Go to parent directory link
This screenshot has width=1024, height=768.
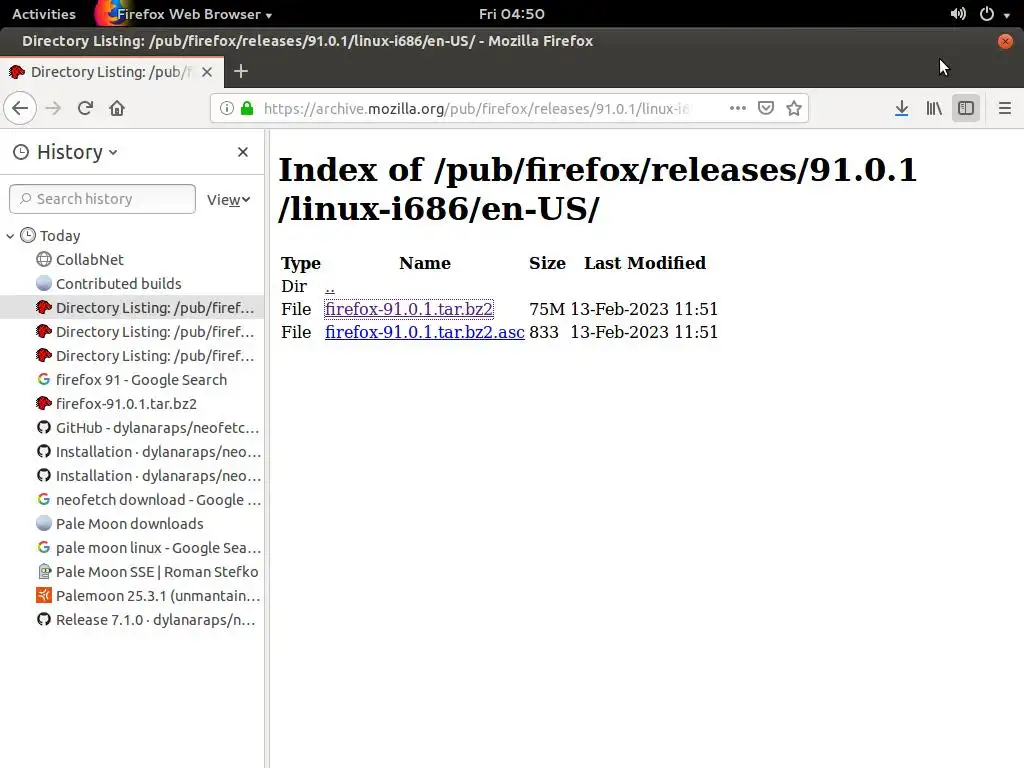click(x=330, y=287)
